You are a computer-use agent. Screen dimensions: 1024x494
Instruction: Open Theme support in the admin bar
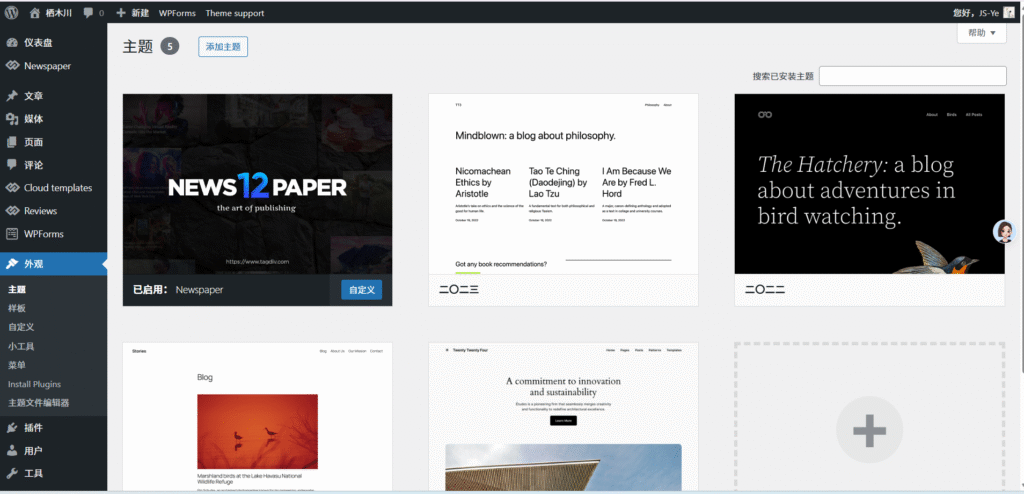234,13
